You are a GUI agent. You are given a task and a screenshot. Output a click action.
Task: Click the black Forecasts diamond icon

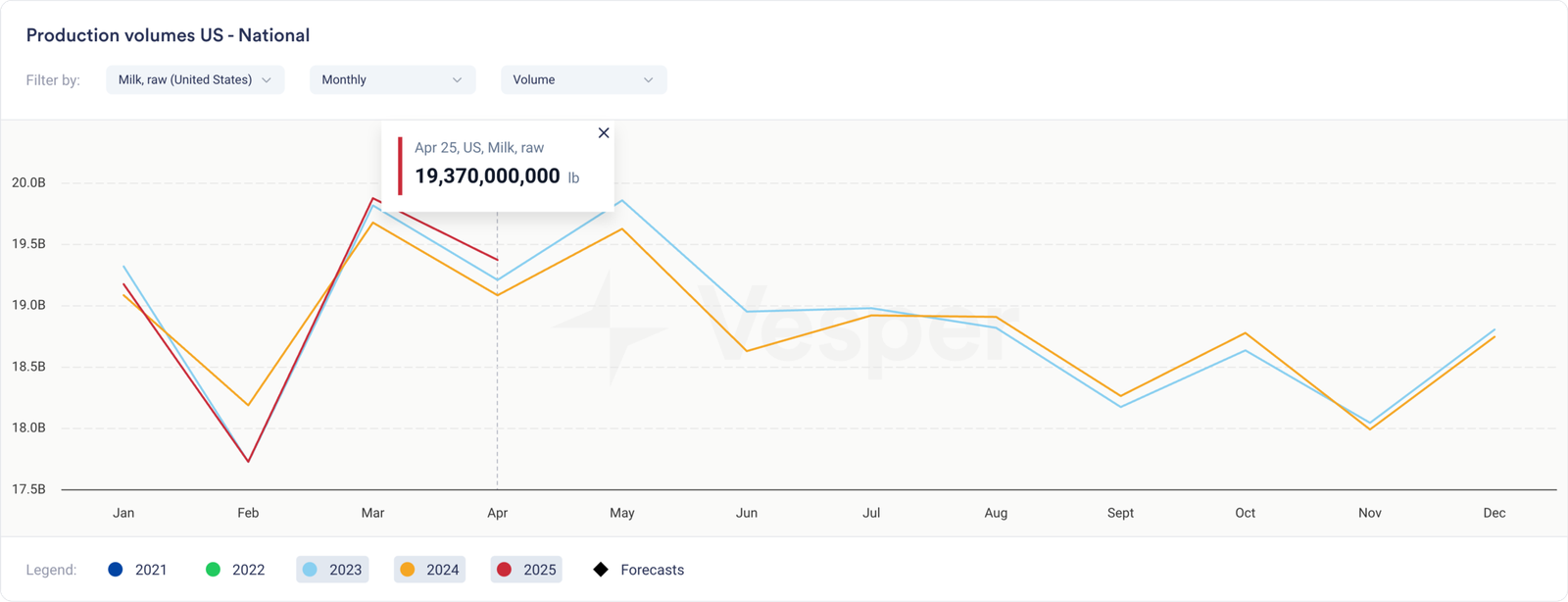pyautogui.click(x=601, y=570)
